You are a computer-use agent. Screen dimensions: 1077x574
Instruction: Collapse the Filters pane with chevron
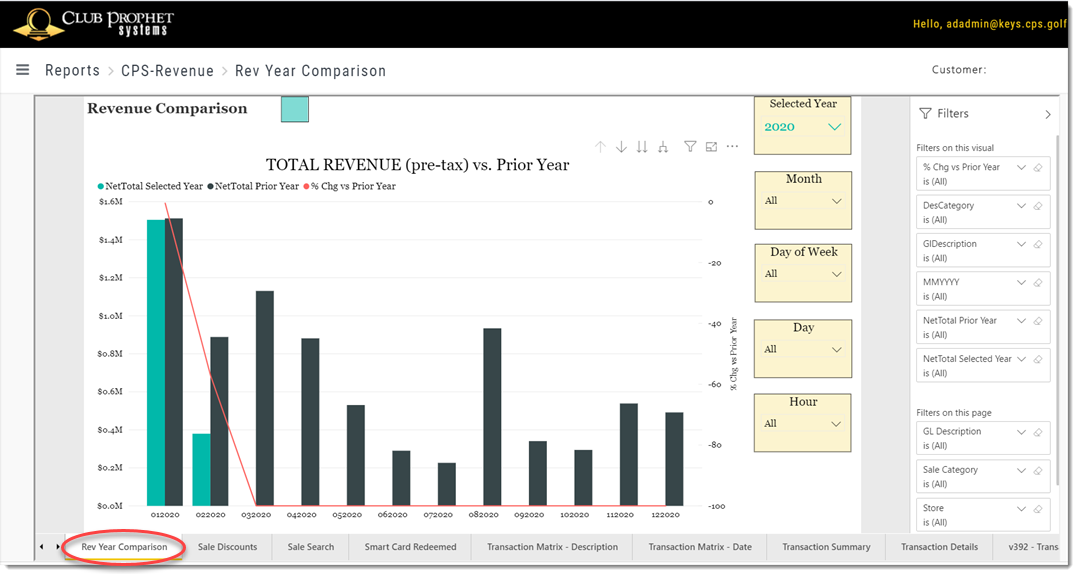(1047, 115)
